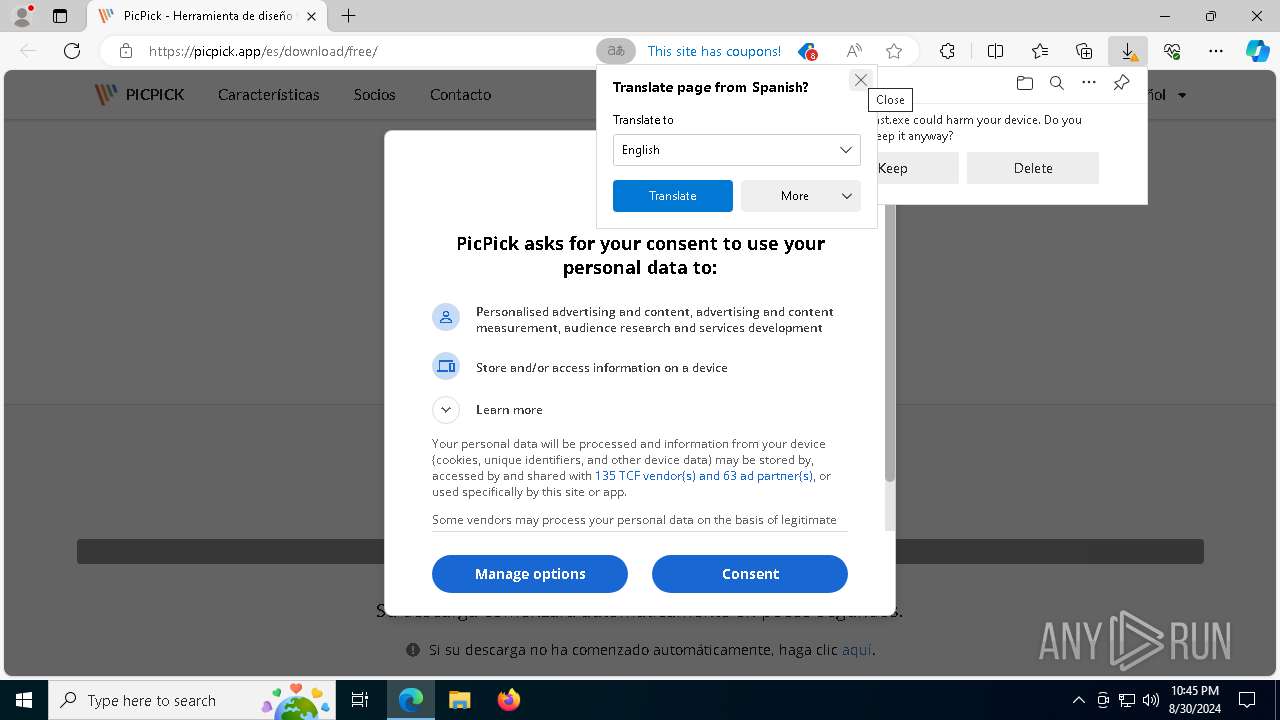Delete the flagged downloaded file
The height and width of the screenshot is (720, 1280).
click(1033, 168)
